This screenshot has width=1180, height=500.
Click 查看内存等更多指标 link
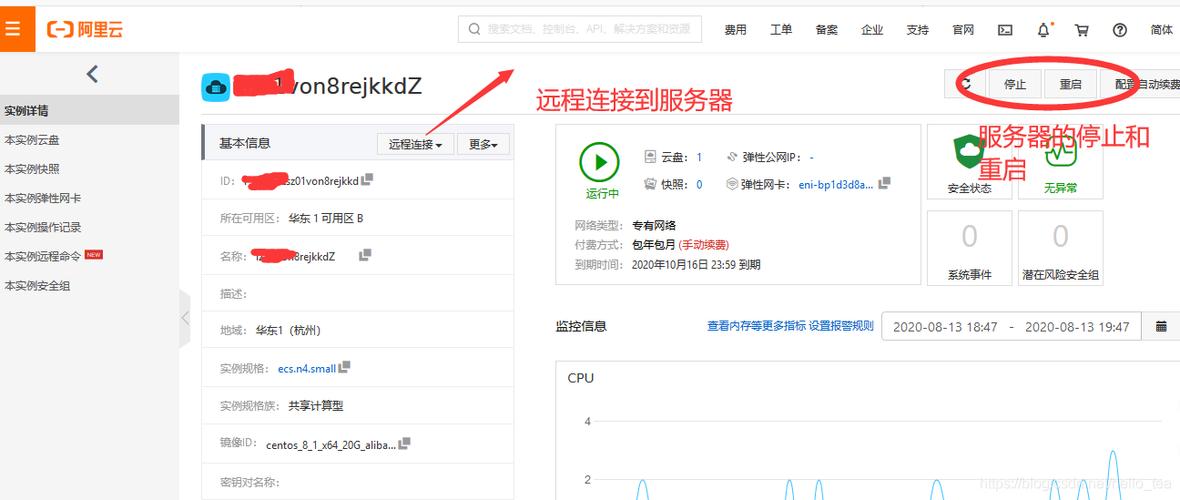pyautogui.click(x=756, y=326)
